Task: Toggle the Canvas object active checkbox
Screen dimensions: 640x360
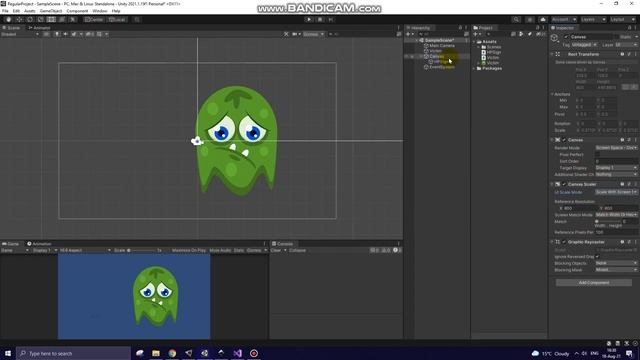Action: 566,37
